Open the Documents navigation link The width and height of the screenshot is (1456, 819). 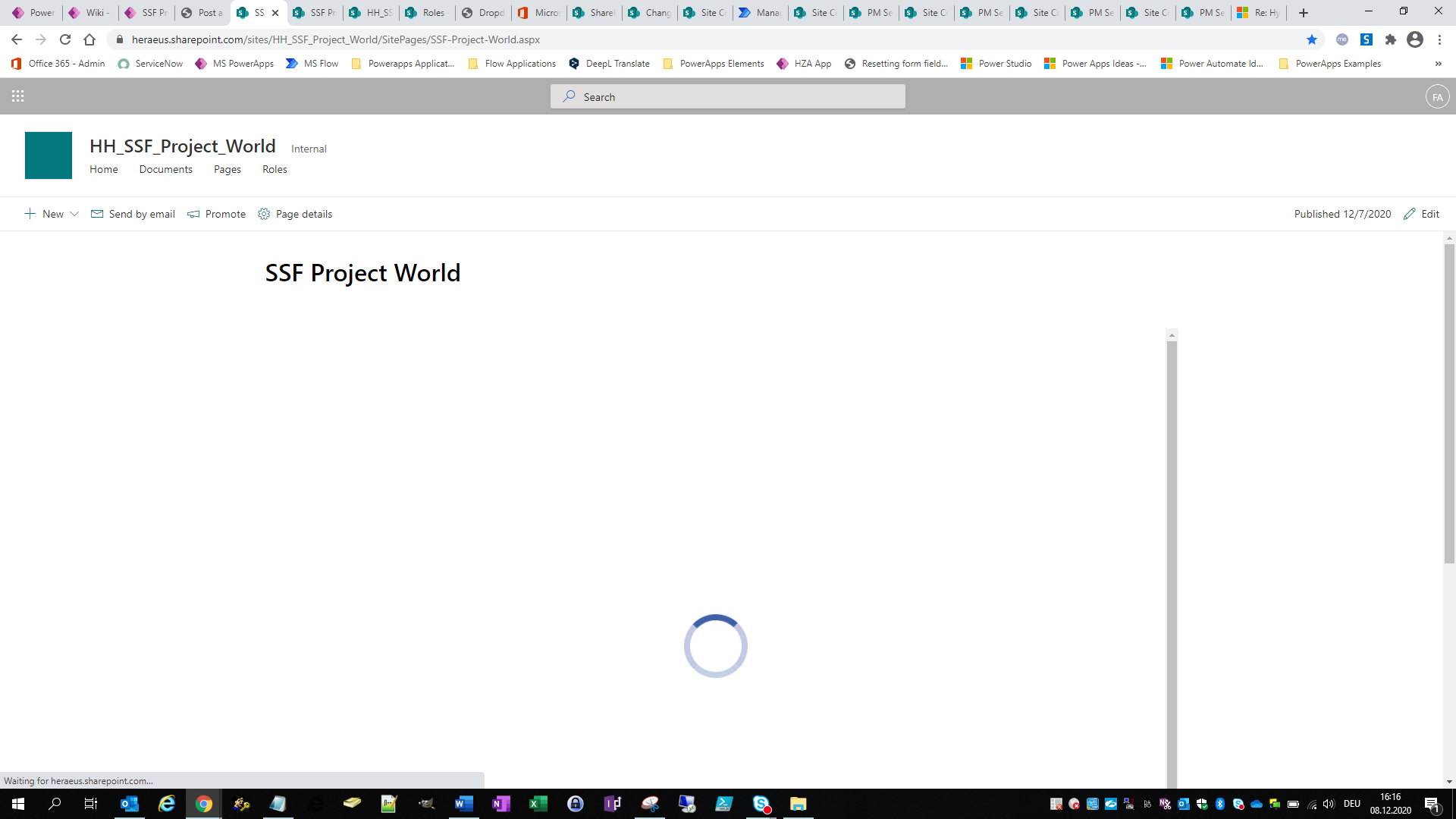(x=166, y=169)
